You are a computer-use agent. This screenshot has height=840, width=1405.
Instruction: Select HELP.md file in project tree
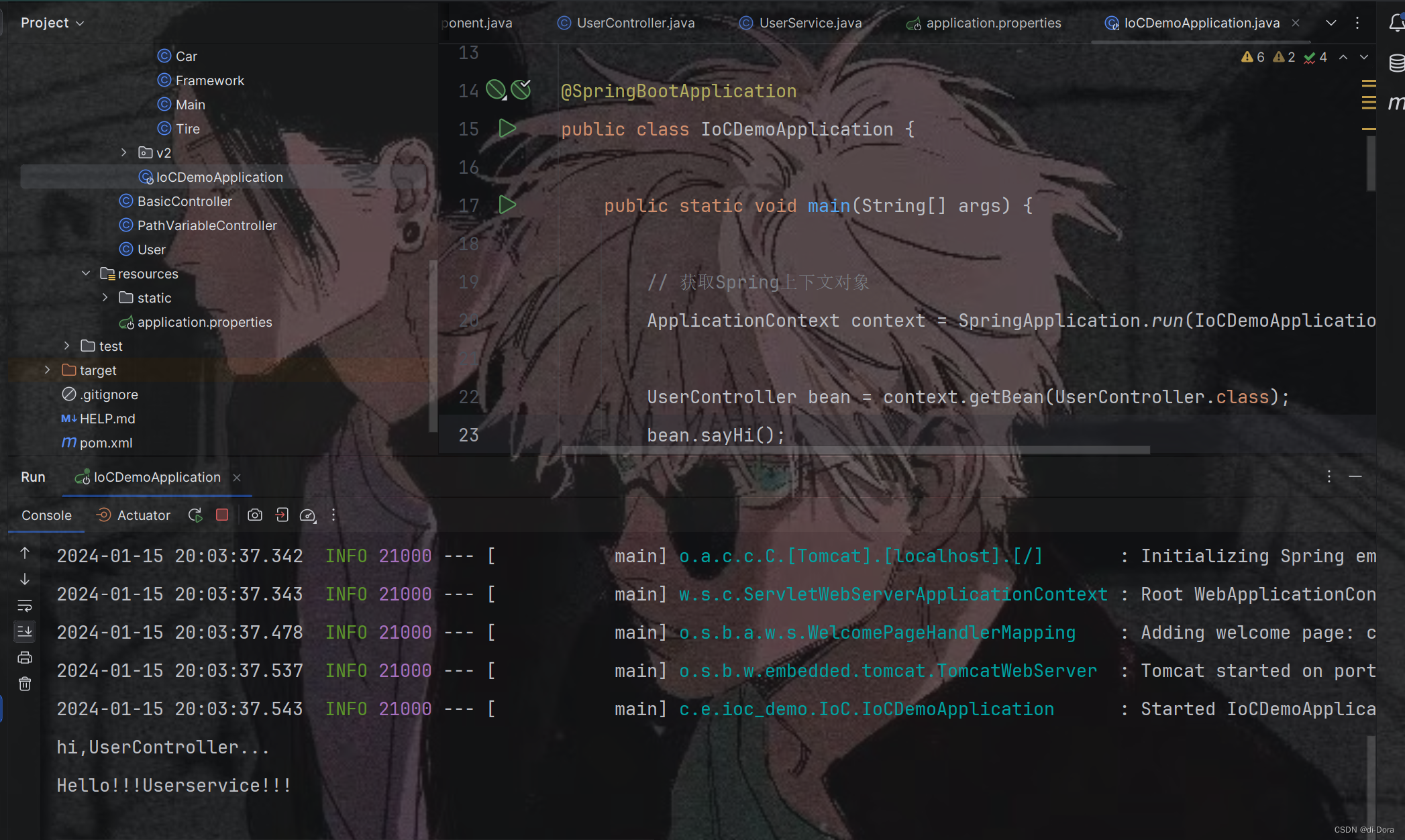click(x=98, y=418)
